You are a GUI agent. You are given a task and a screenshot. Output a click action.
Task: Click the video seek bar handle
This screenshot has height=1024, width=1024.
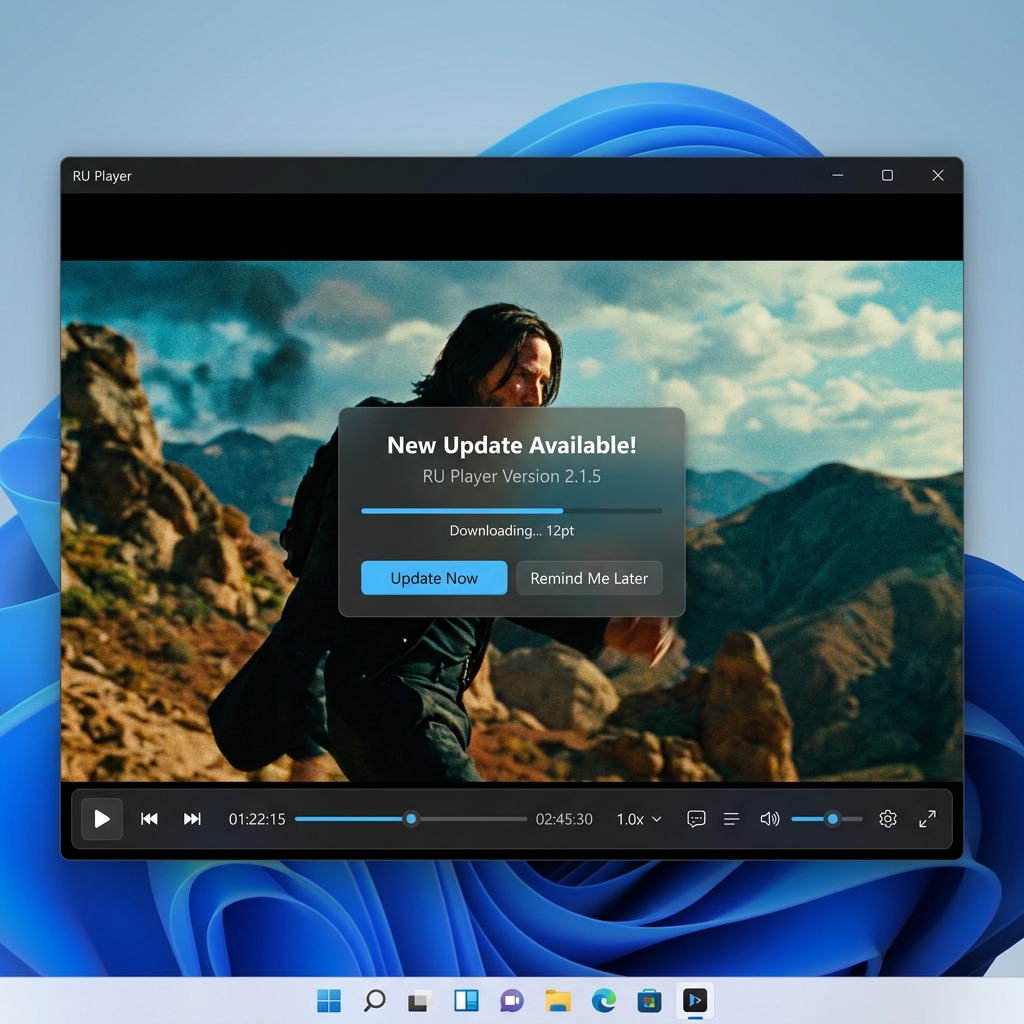pyautogui.click(x=411, y=819)
